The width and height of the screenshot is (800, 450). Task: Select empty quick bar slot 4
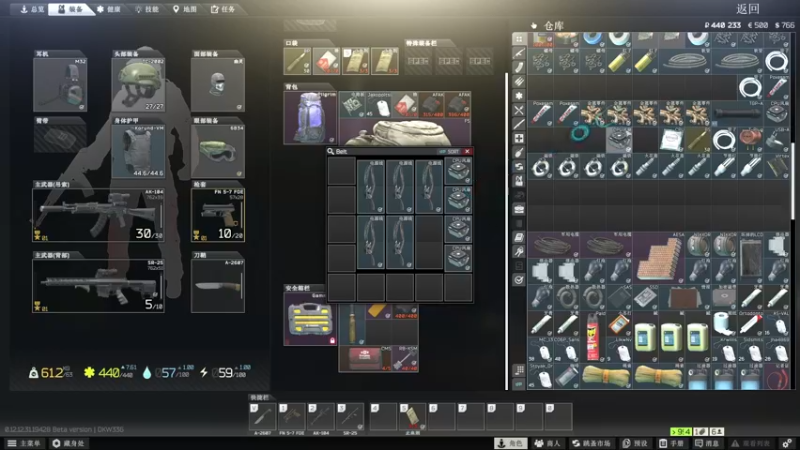383,417
